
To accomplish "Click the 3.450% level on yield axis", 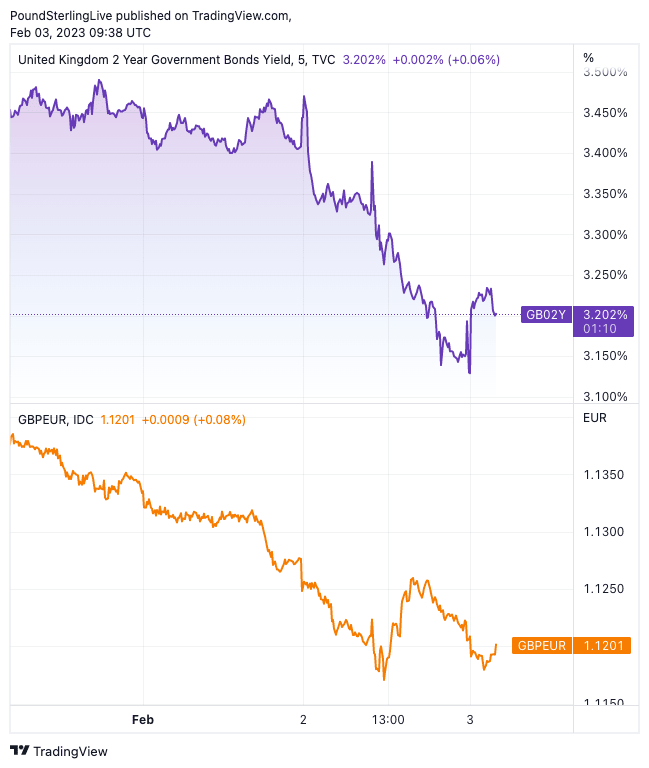I will 606,113.
